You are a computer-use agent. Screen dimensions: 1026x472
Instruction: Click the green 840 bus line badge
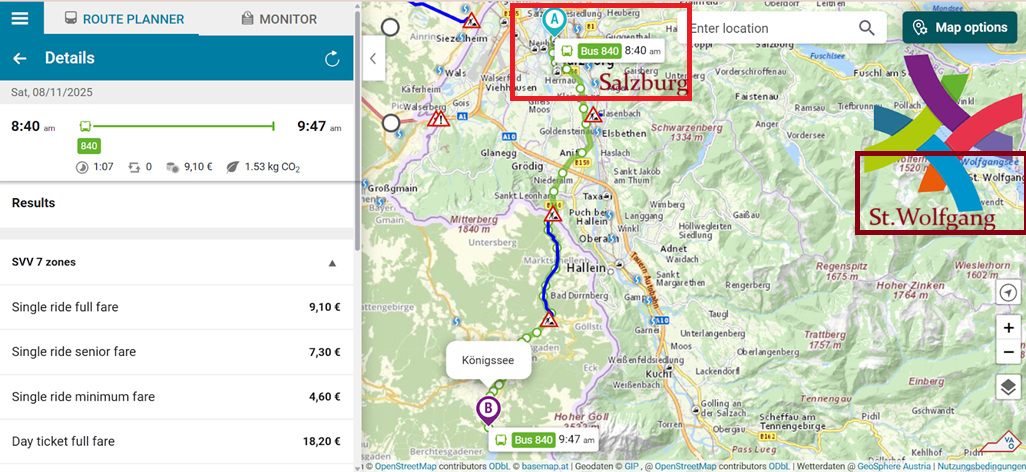[x=89, y=146]
